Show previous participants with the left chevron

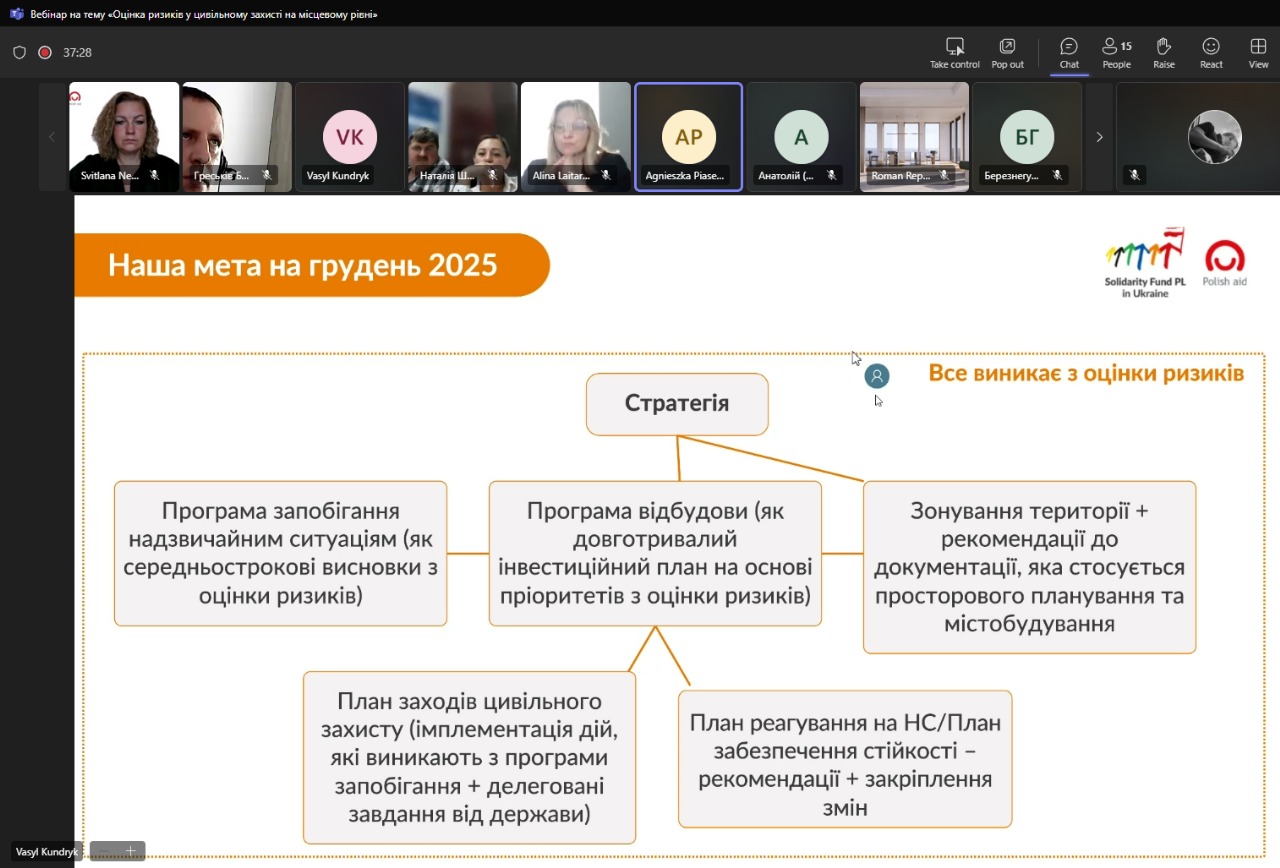52,137
